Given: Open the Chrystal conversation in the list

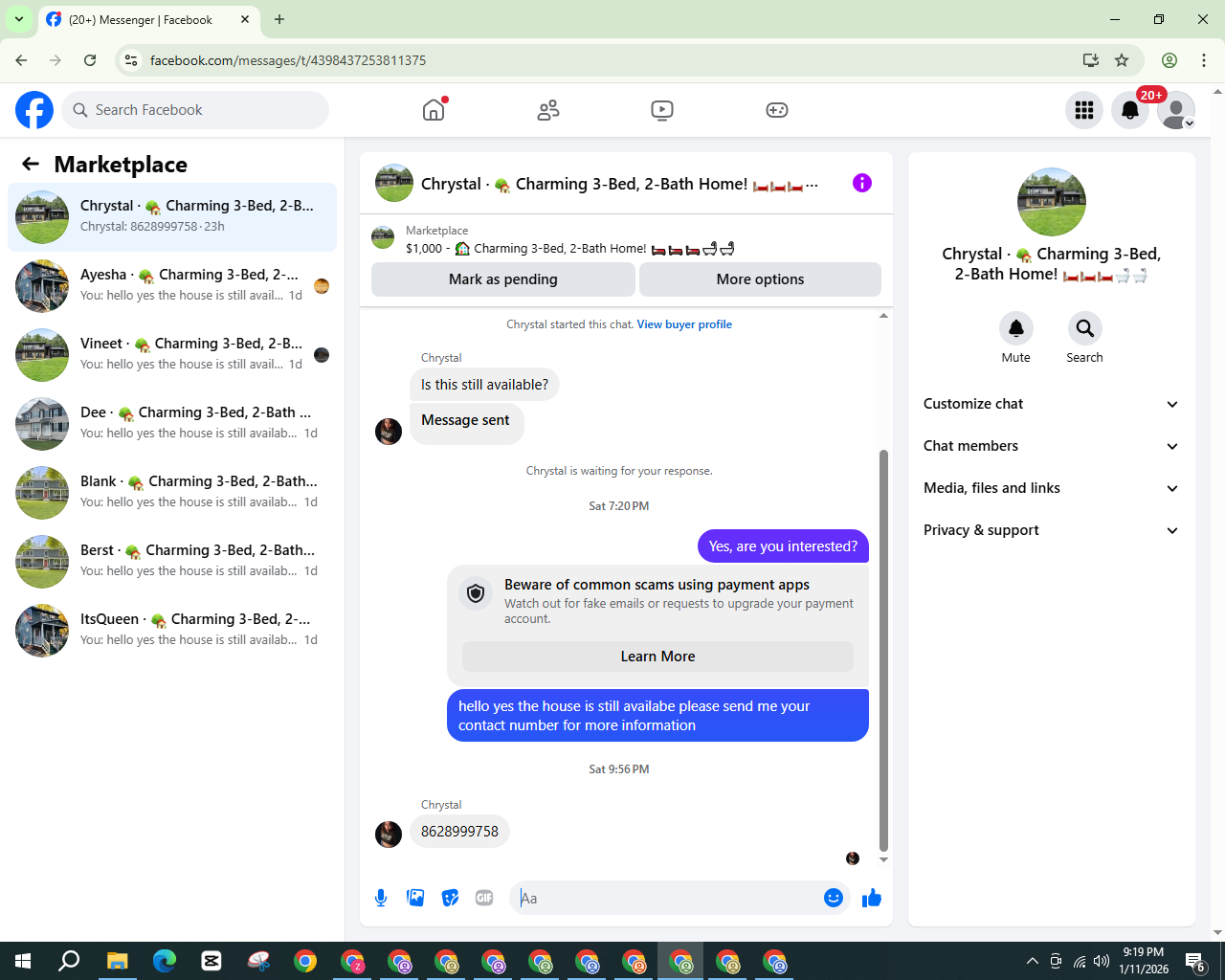Looking at the screenshot, I should 172,217.
